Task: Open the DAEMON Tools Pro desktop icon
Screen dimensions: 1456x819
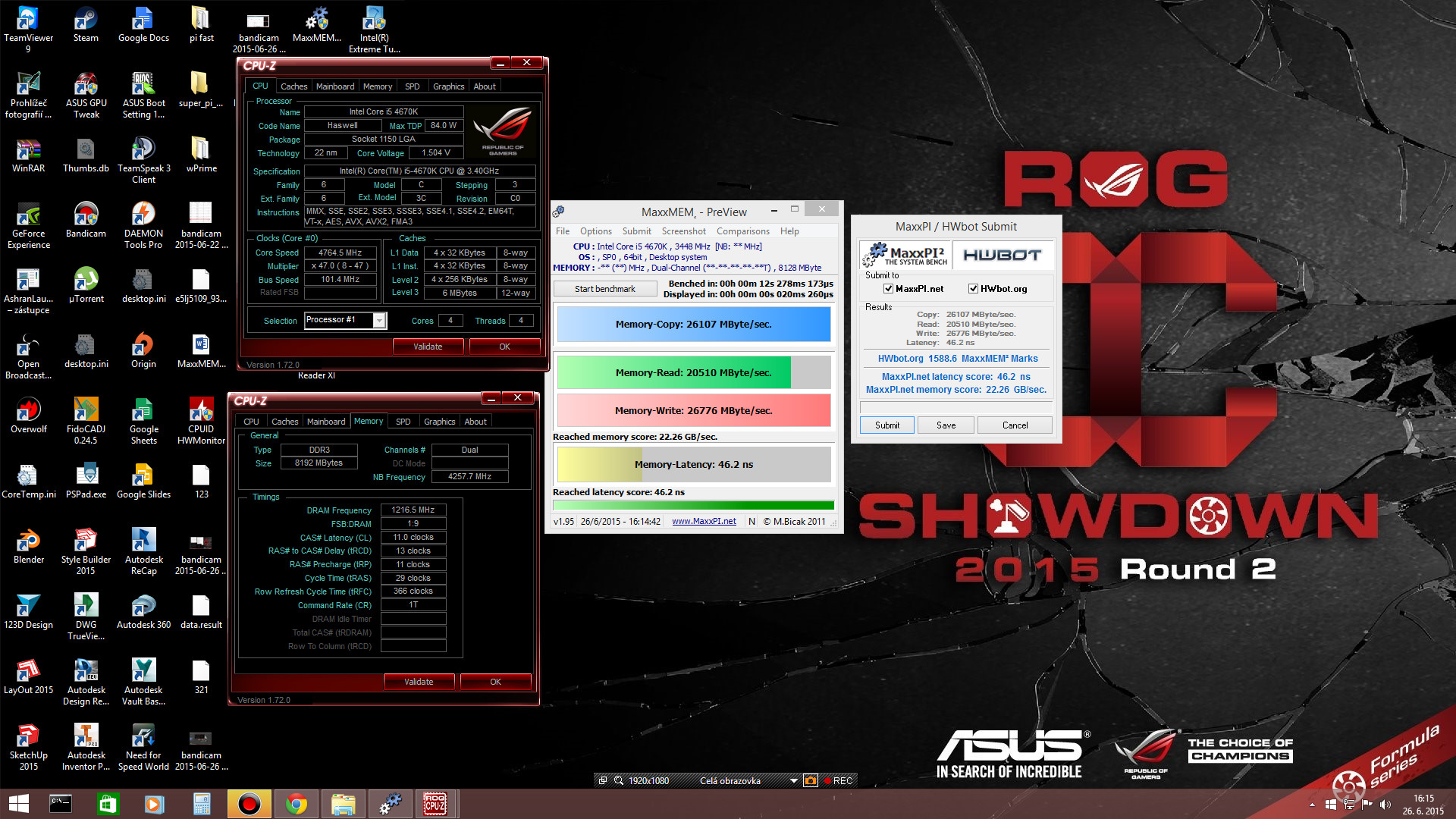Action: click(143, 225)
